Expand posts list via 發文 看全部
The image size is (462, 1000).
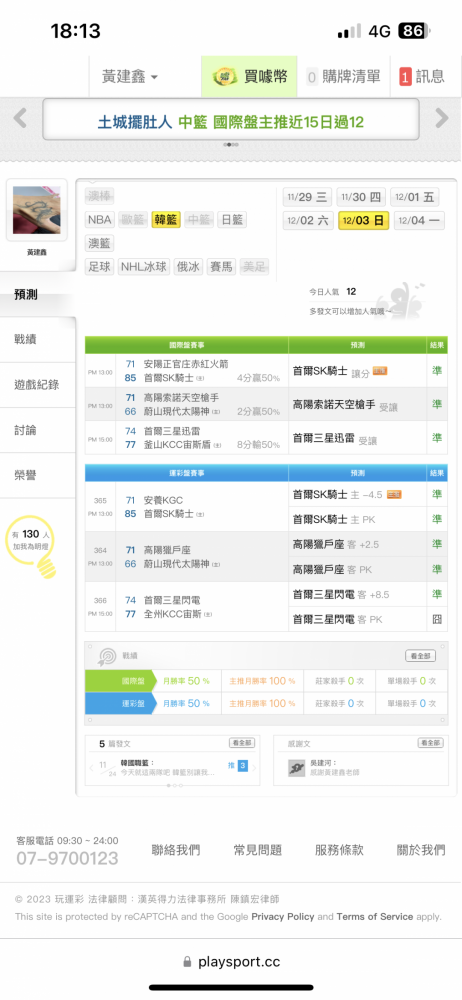(242, 743)
